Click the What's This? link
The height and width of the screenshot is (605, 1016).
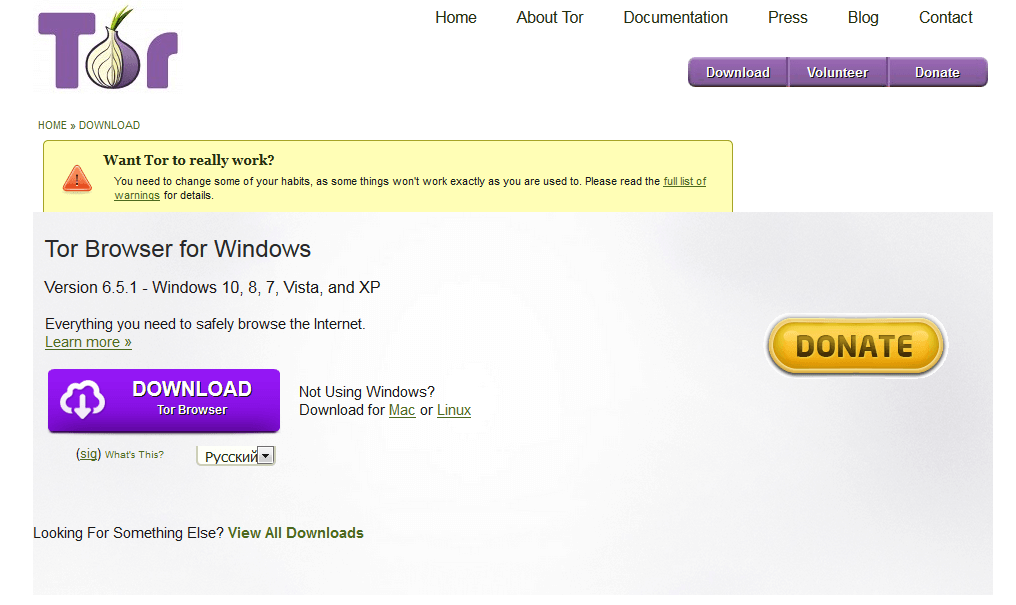pyautogui.click(x=134, y=455)
